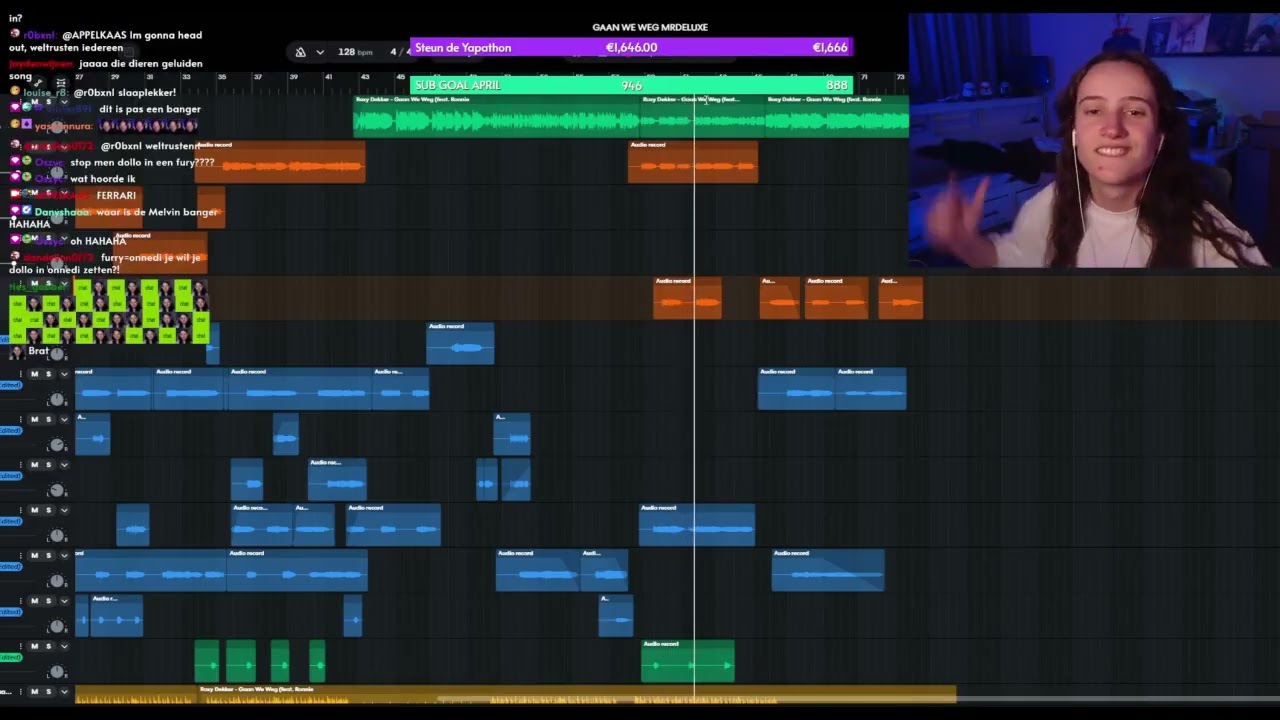Image resolution: width=1280 pixels, height=720 pixels.
Task: Select the rightmost orange clip on the emote-covered track
Action: click(901, 298)
